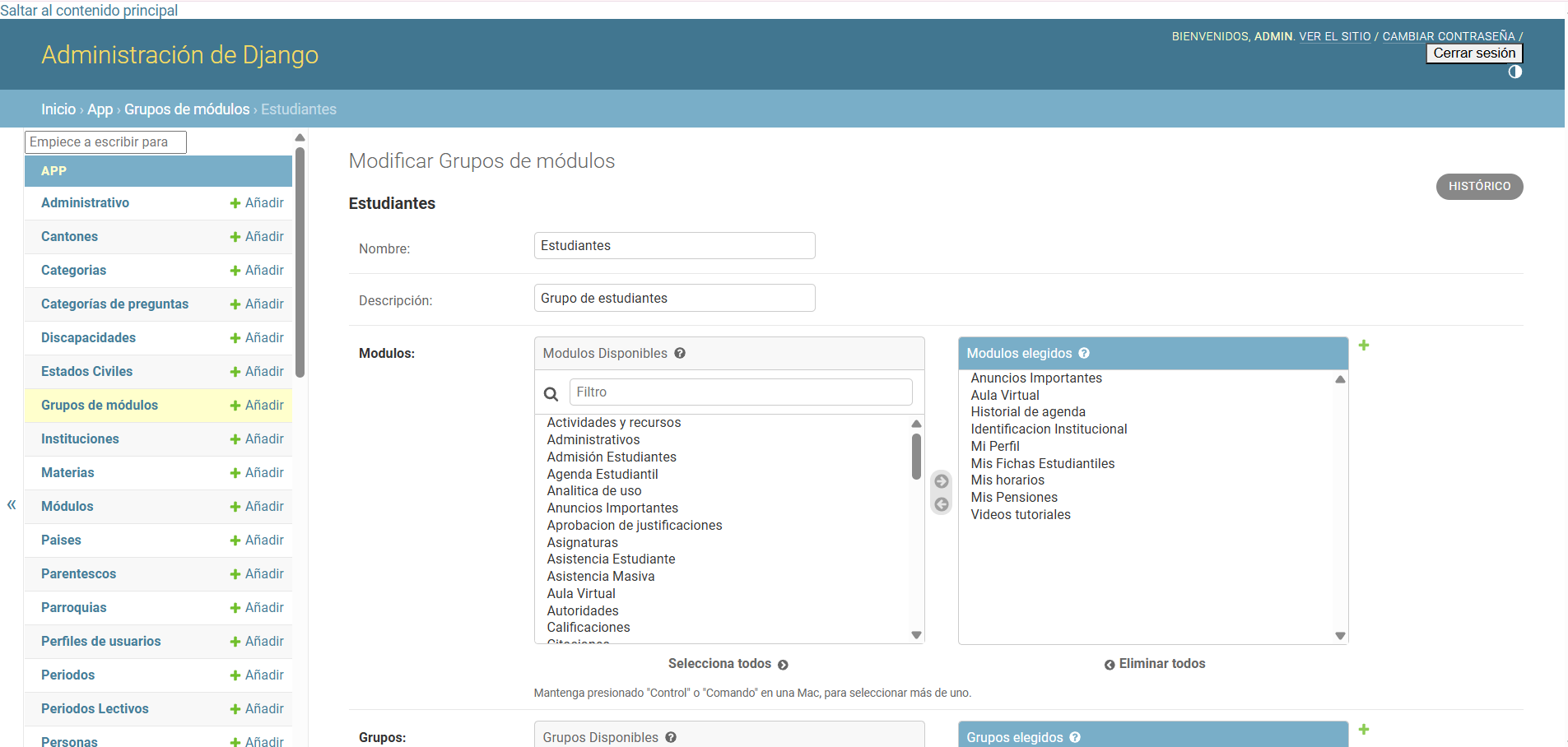This screenshot has width=1568, height=747.
Task: Select Videos tutoriales in chosen modules
Action: [1021, 515]
